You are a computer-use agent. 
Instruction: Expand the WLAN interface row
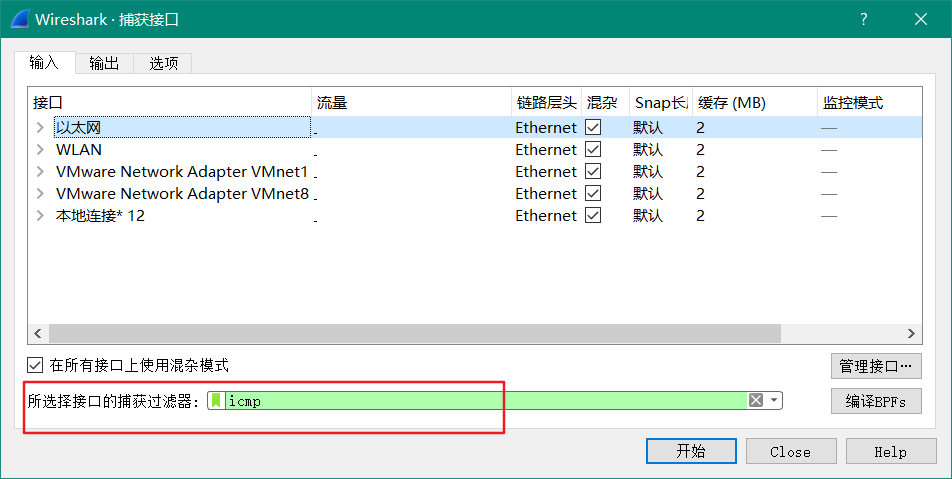tap(40, 149)
